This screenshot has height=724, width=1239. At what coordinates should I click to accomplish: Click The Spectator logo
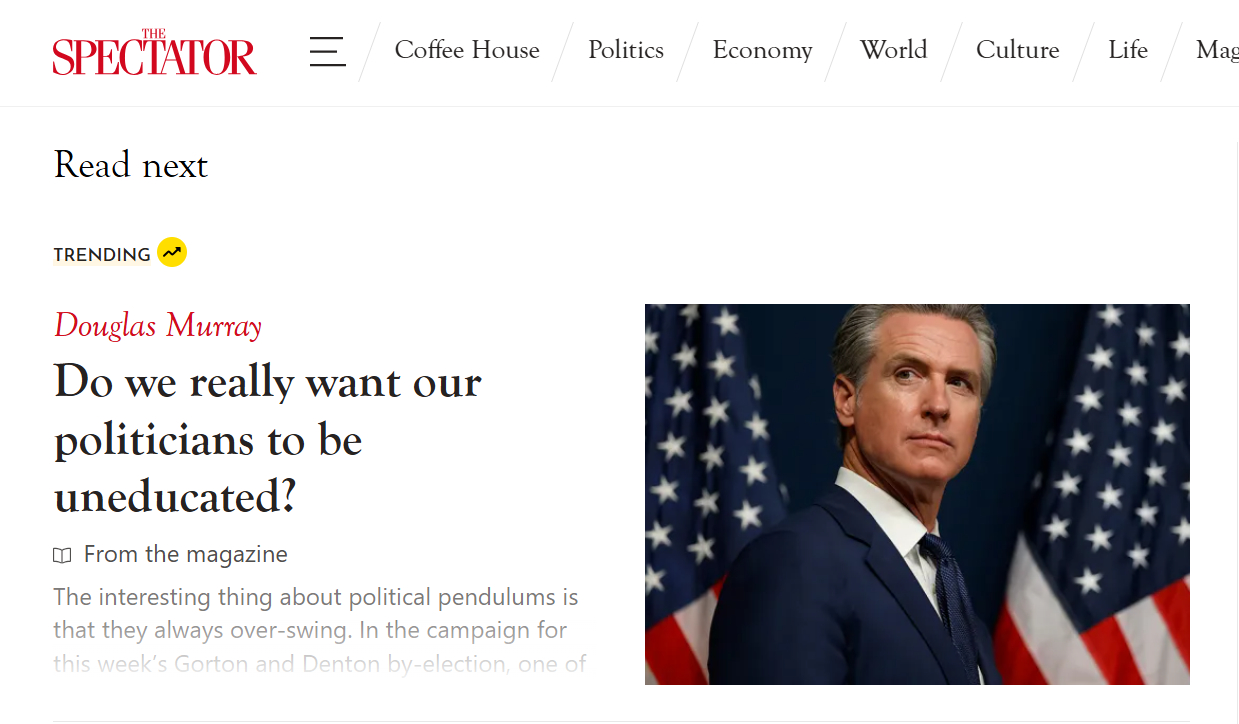[155, 53]
